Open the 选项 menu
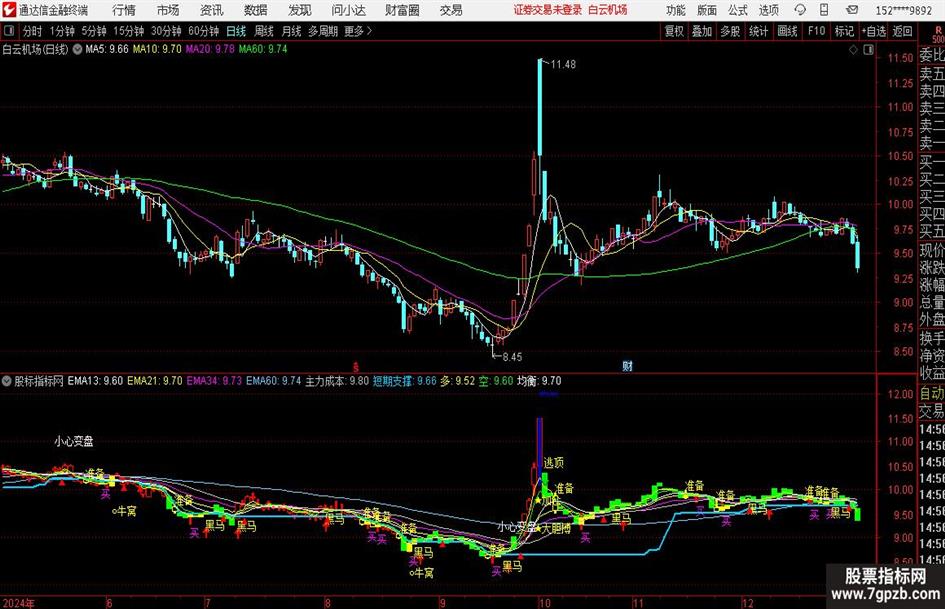The height and width of the screenshot is (609, 945). point(768,10)
